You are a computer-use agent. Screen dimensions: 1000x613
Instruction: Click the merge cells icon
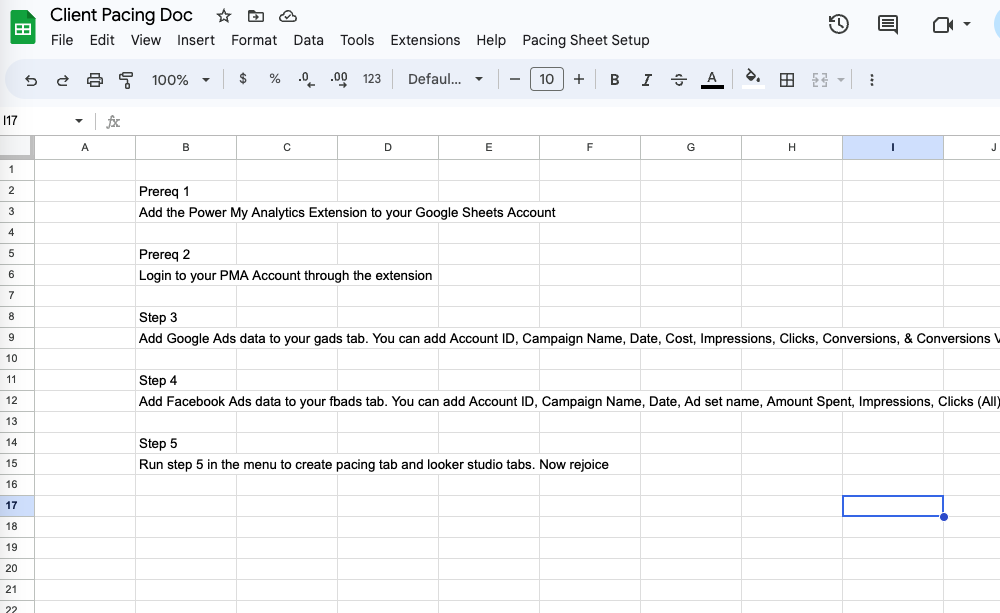(x=820, y=80)
